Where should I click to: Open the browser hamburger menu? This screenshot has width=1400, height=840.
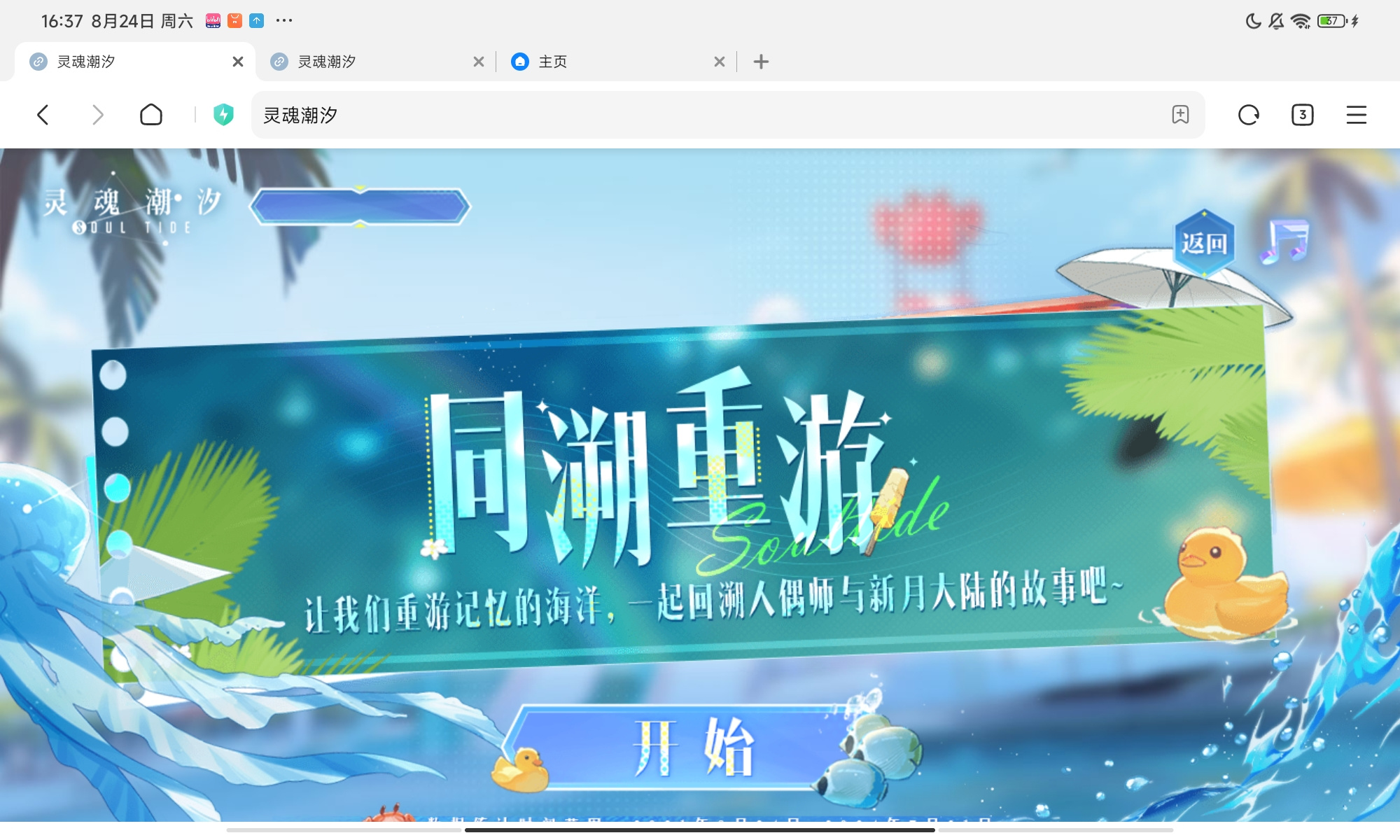point(1357,115)
